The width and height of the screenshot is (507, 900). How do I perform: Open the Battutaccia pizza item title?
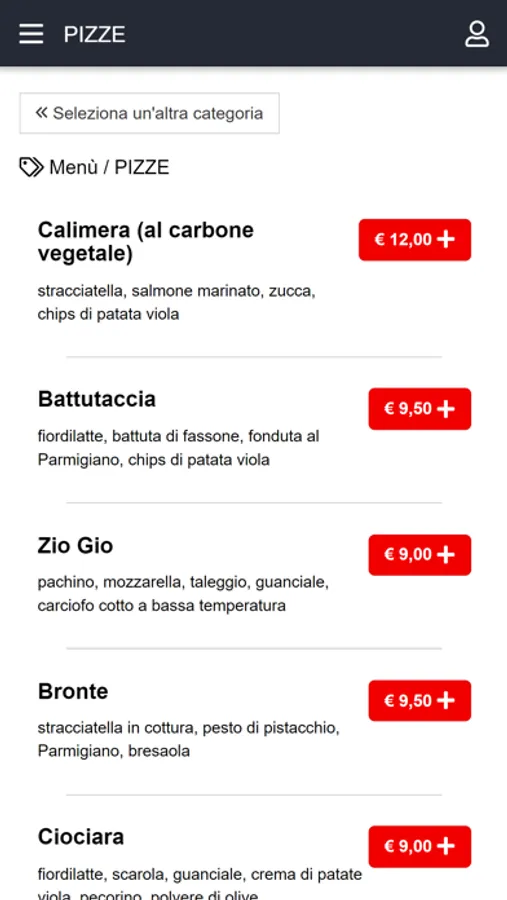pyautogui.click(x=96, y=399)
